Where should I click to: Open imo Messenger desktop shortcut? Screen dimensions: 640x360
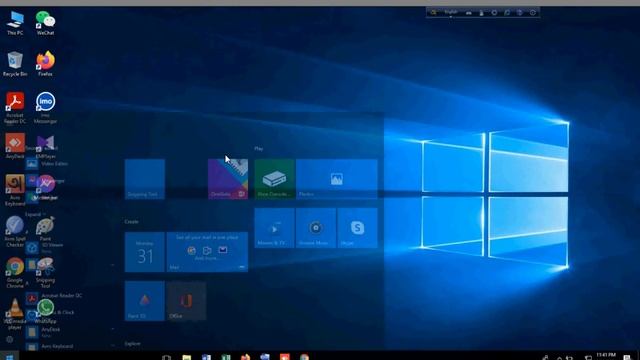[x=45, y=108]
